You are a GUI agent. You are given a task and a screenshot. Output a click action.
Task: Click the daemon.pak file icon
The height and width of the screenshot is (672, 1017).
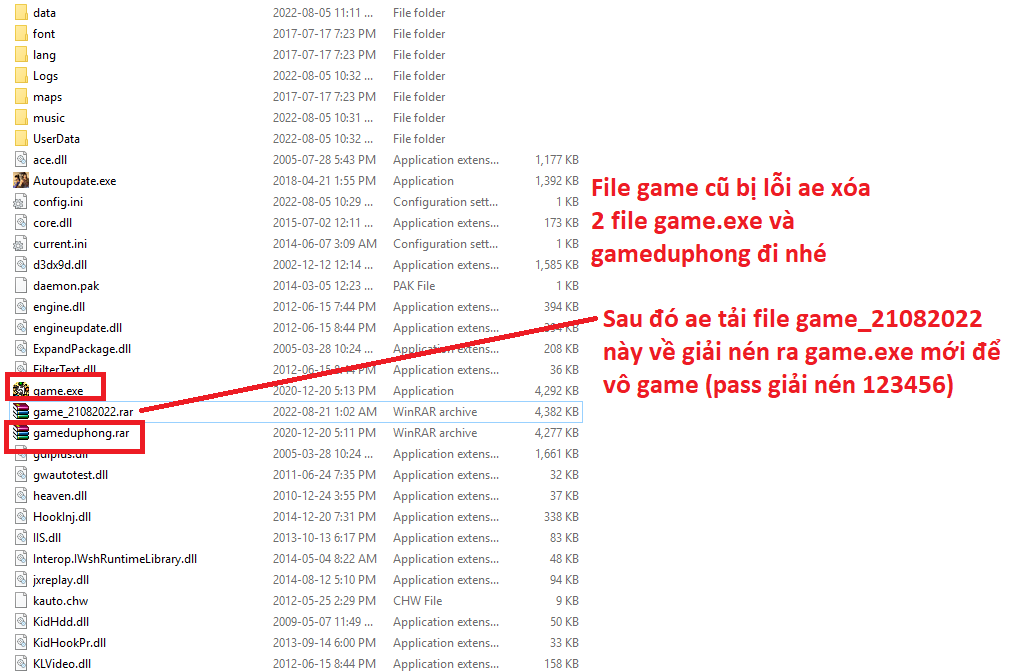click(x=21, y=286)
